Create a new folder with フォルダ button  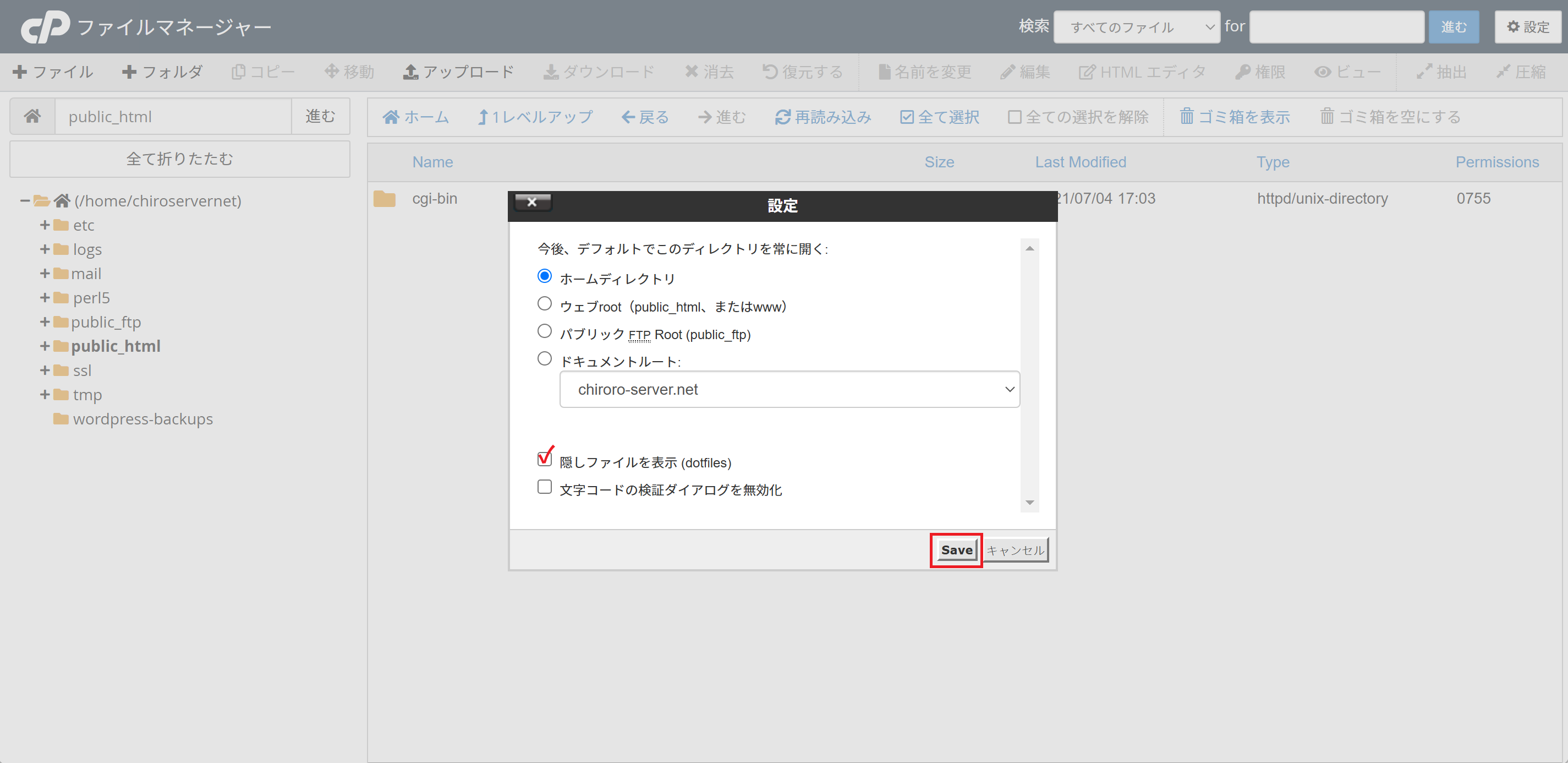(162, 72)
